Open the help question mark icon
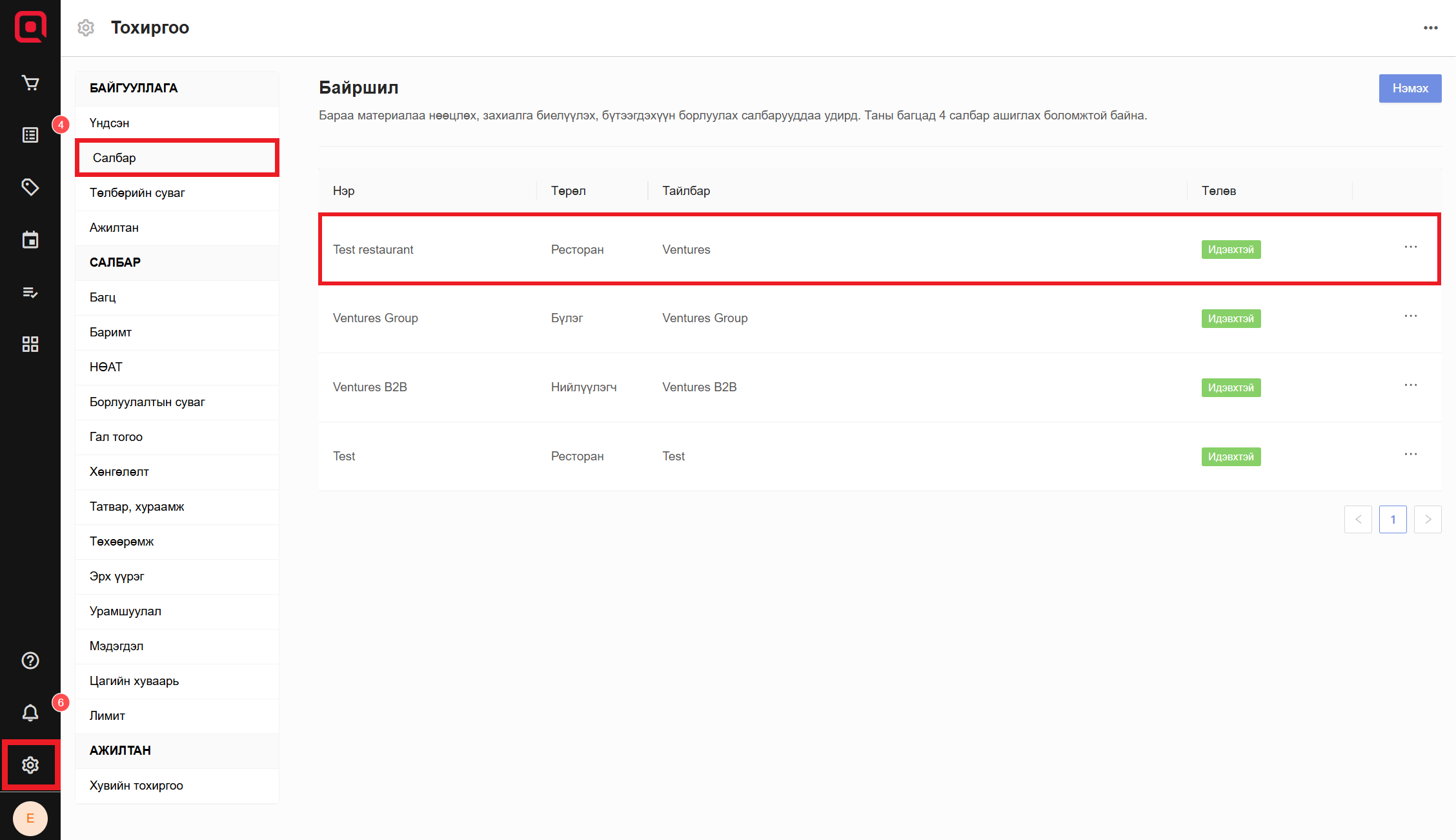Image resolution: width=1456 pixels, height=840 pixels. (30, 661)
